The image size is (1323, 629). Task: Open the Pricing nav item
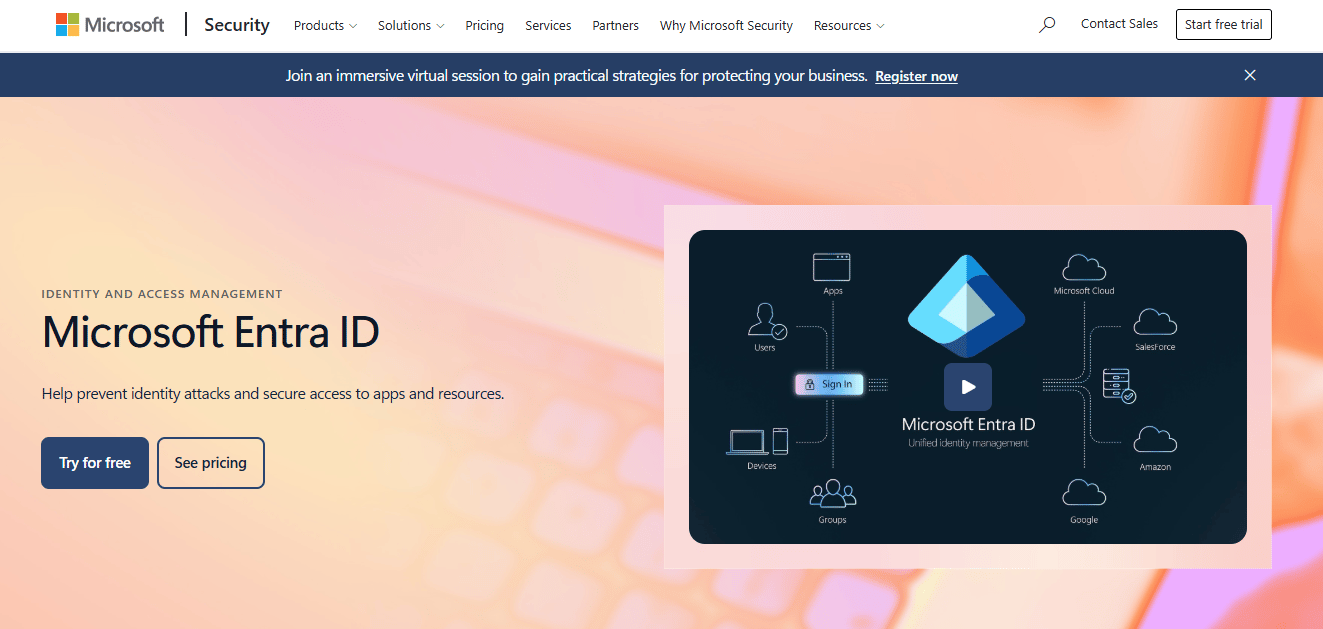pyautogui.click(x=485, y=25)
